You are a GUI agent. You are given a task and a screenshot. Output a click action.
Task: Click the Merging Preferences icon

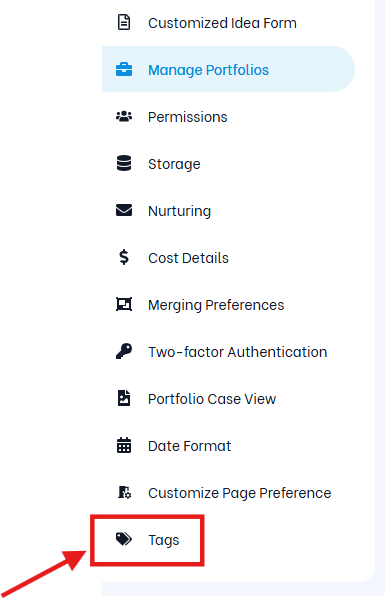(124, 304)
